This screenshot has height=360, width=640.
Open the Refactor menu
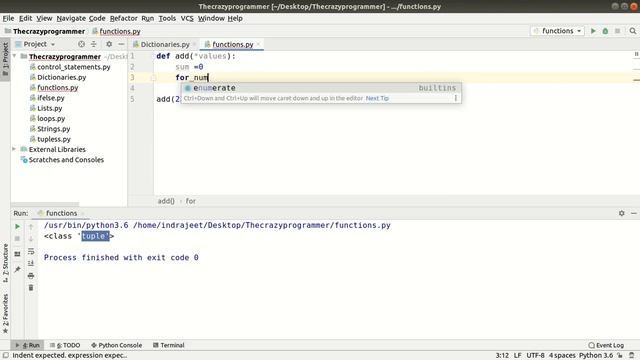[x=123, y=18]
